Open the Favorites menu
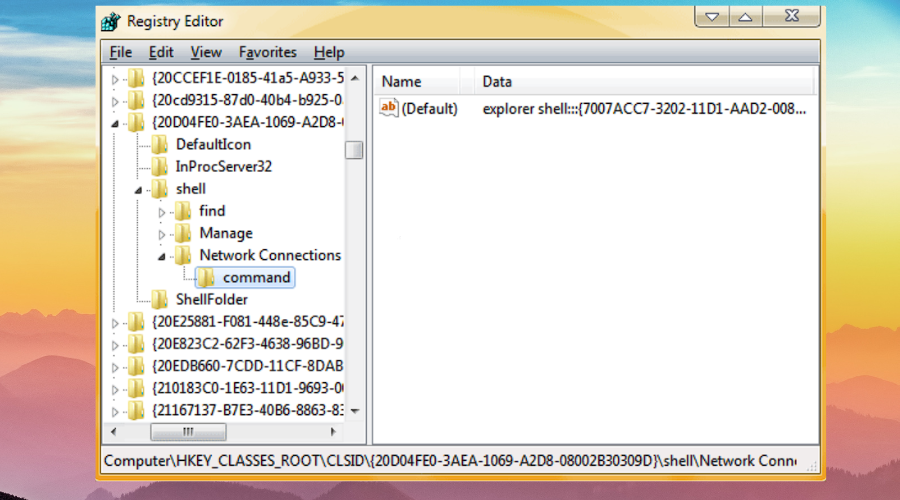This screenshot has height=500, width=900. click(267, 52)
